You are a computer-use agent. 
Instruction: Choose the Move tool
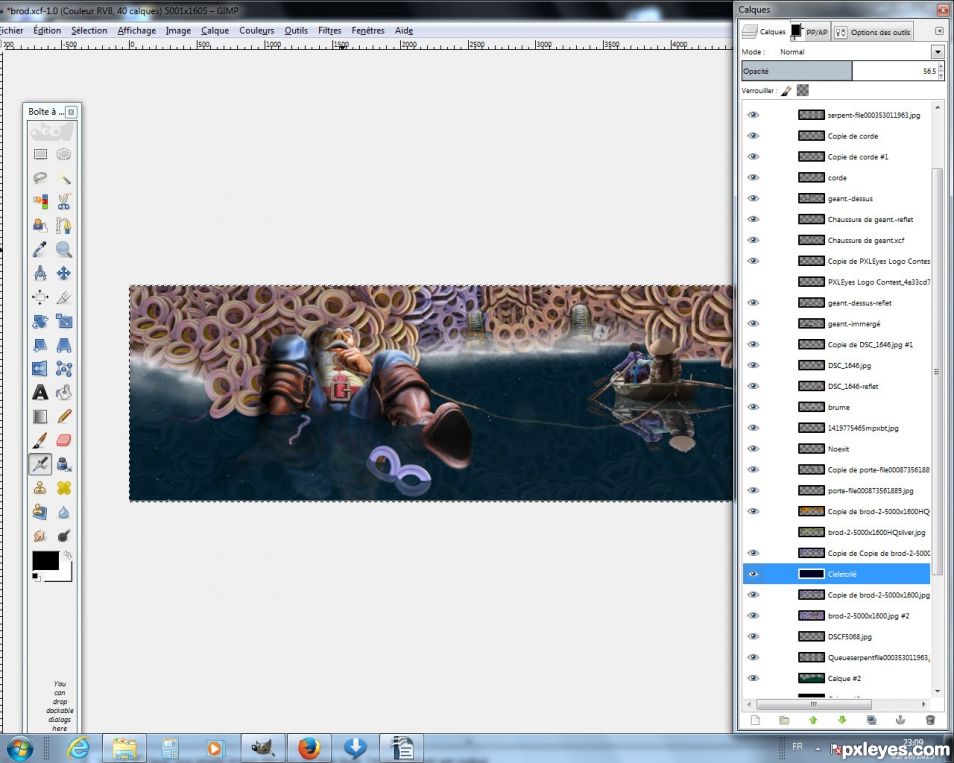click(64, 273)
